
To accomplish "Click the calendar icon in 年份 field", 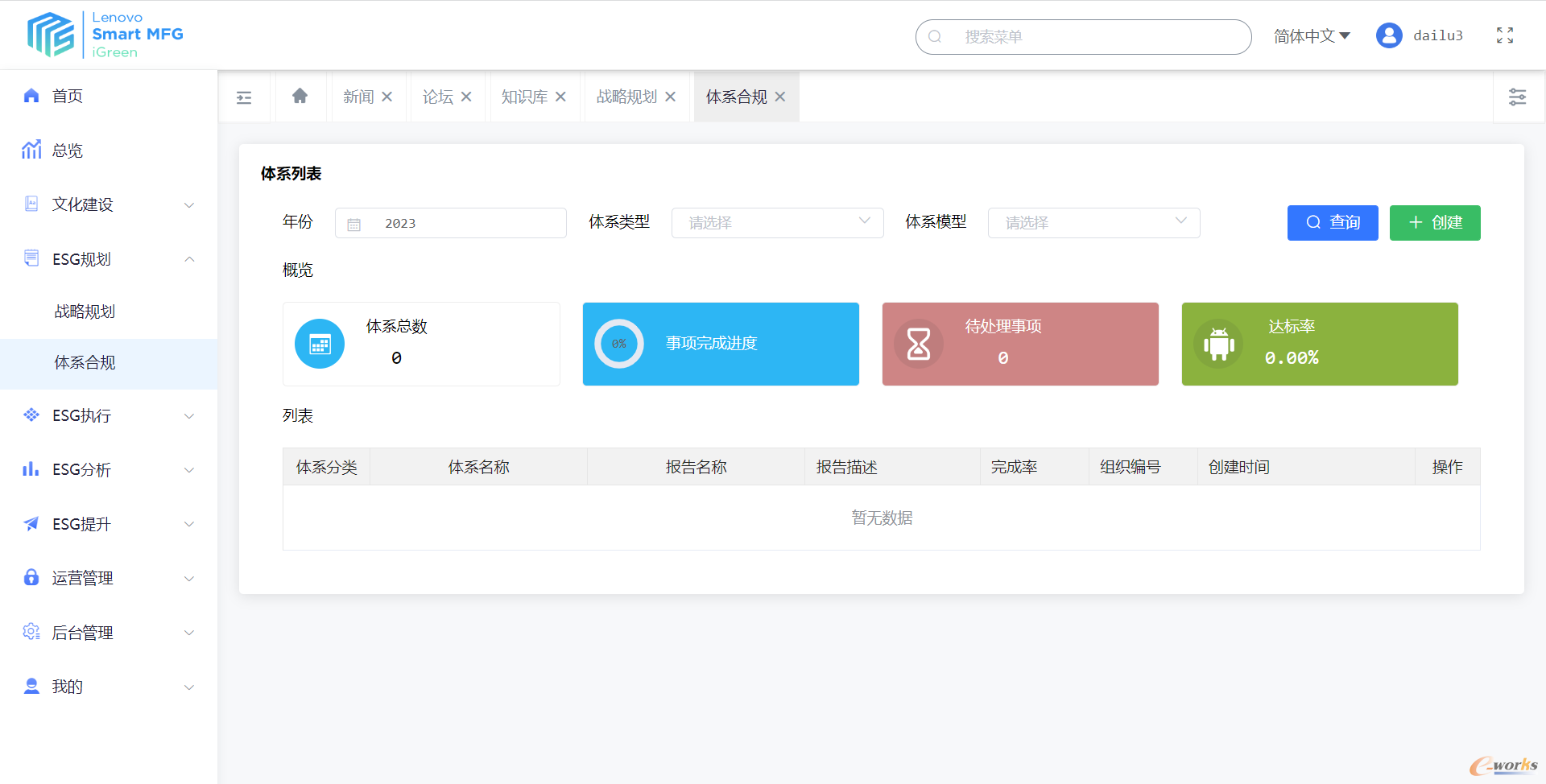I will pos(354,225).
